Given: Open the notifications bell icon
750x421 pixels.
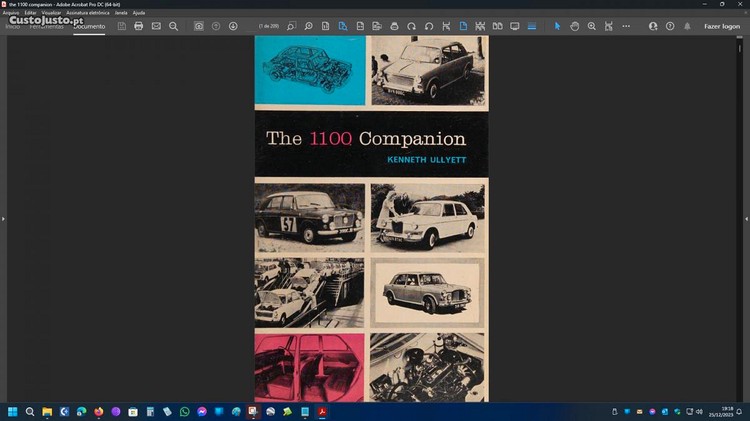Looking at the screenshot, I should coord(687,26).
